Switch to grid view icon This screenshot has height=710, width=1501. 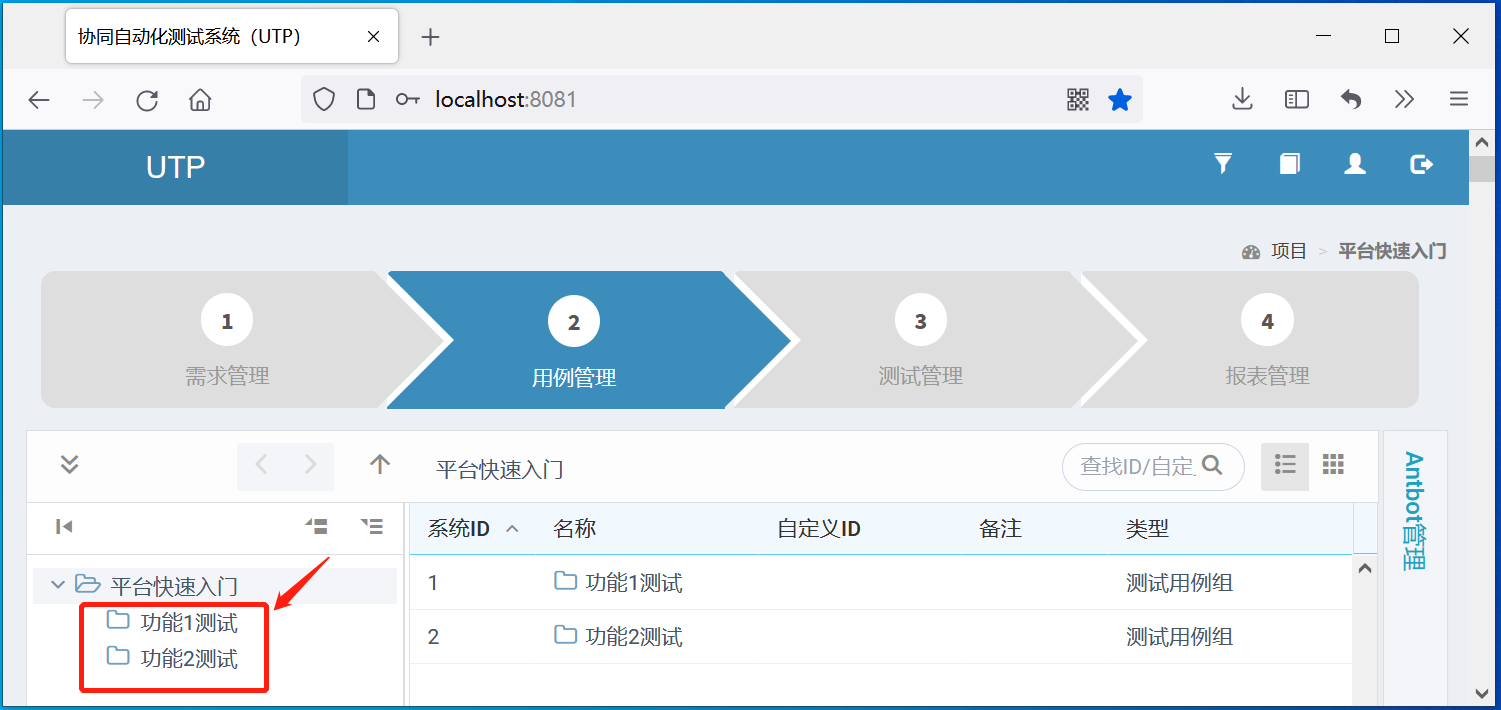pyautogui.click(x=1333, y=465)
